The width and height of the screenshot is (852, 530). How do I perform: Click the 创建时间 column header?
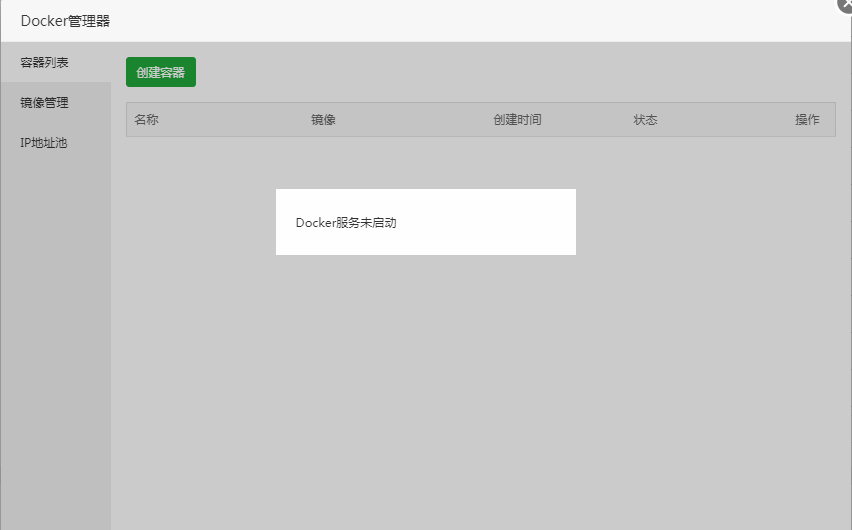517,120
